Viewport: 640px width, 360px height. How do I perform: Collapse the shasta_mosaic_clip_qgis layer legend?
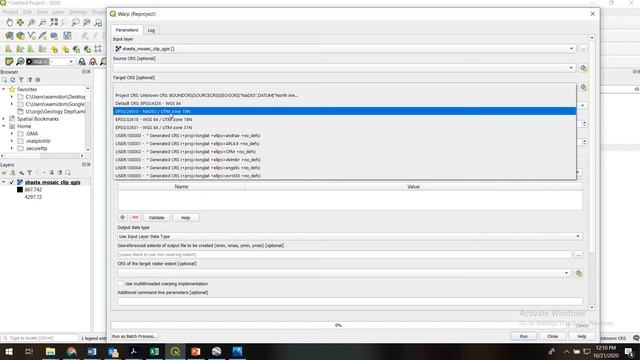click(4, 182)
